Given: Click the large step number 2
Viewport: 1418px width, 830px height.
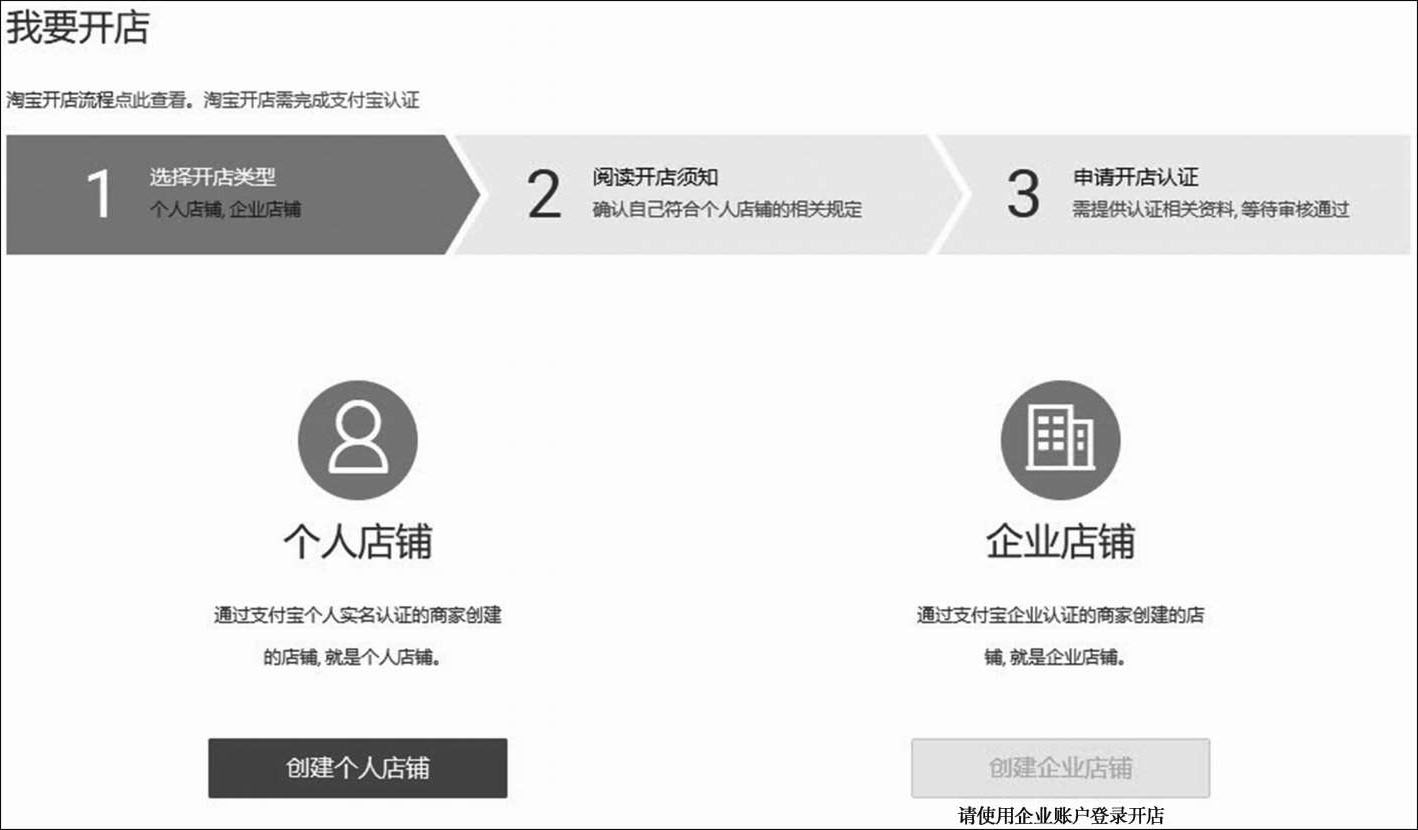Looking at the screenshot, I should (544, 194).
